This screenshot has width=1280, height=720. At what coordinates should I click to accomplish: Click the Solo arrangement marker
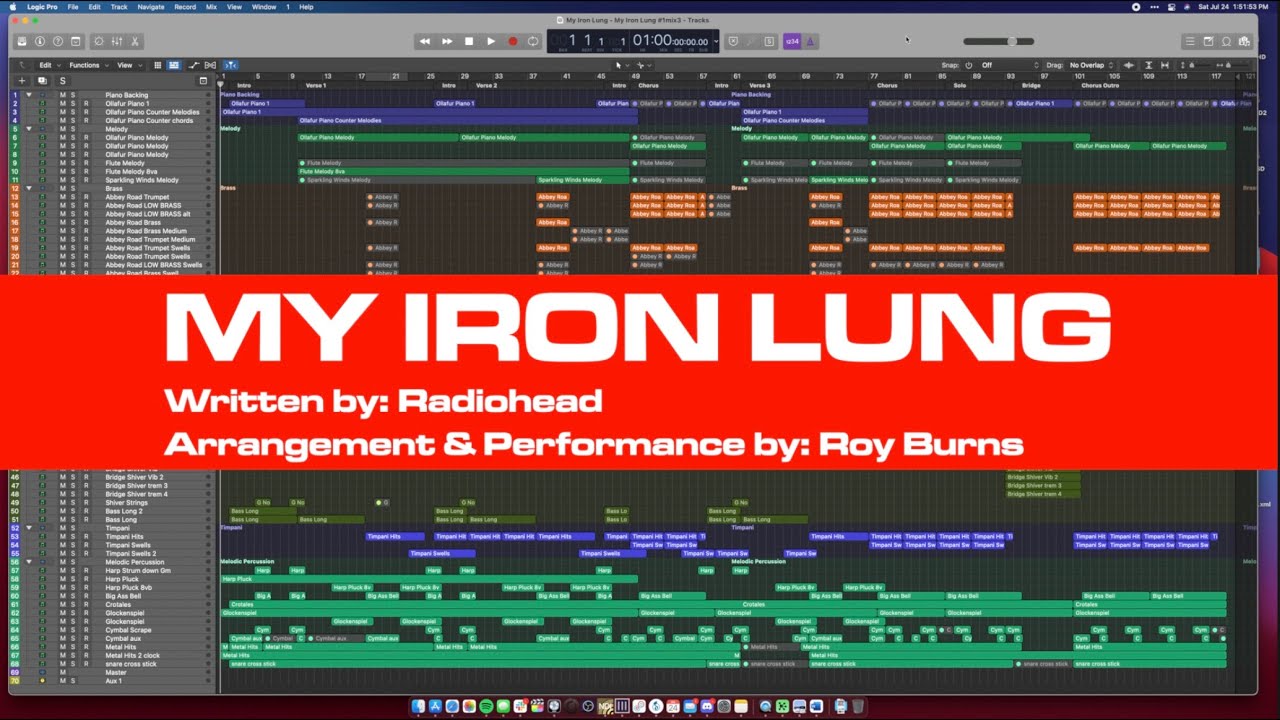pyautogui.click(x=960, y=86)
